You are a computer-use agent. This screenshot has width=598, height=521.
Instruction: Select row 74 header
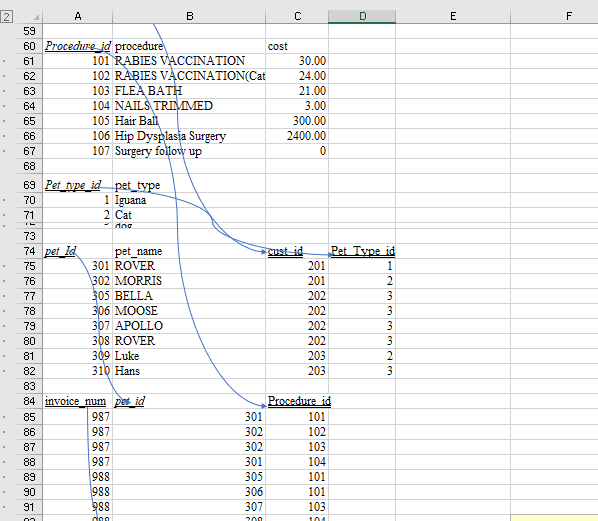click(x=29, y=251)
